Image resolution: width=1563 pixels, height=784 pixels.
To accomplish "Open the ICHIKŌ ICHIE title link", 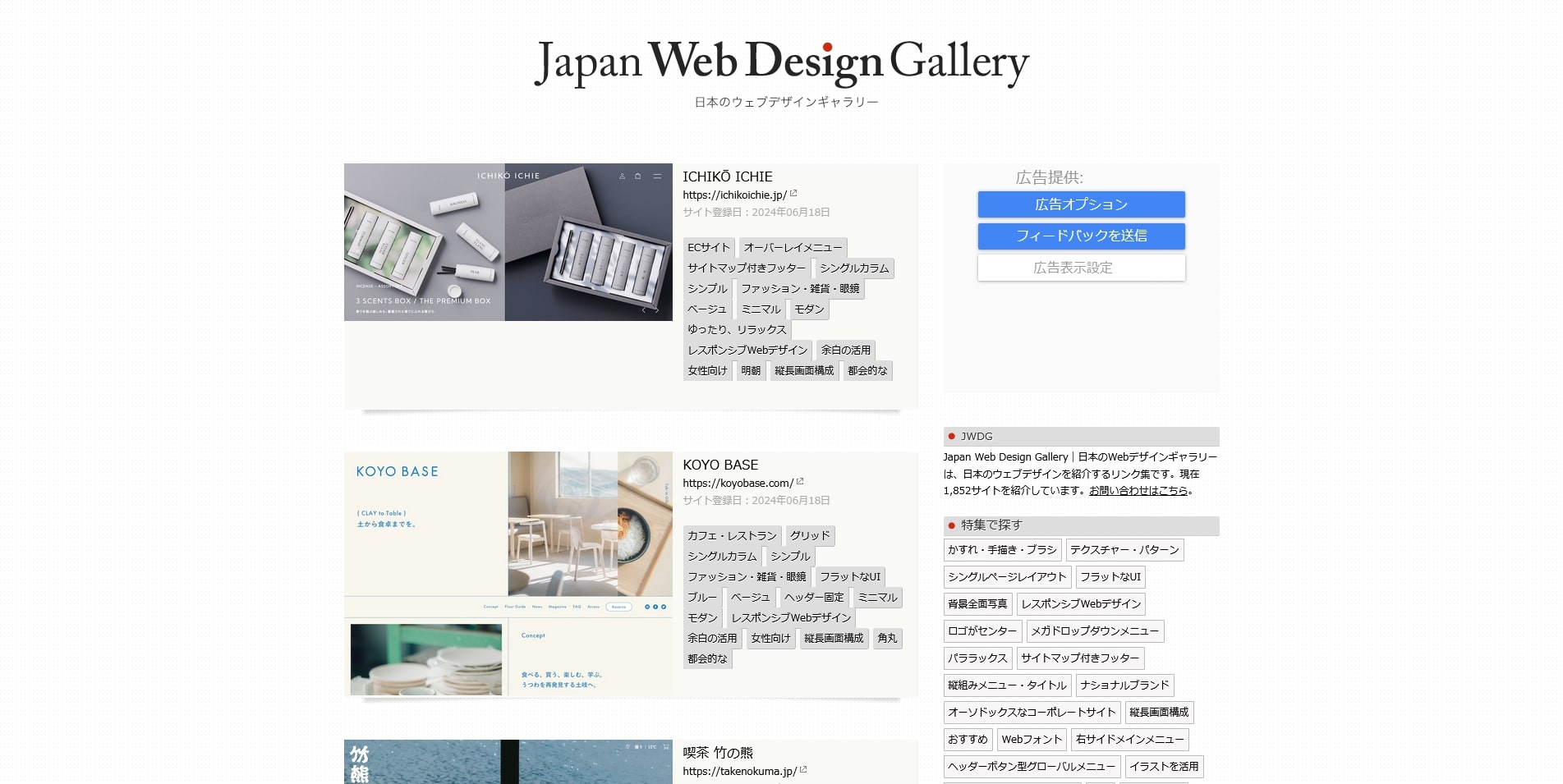I will pos(728,177).
